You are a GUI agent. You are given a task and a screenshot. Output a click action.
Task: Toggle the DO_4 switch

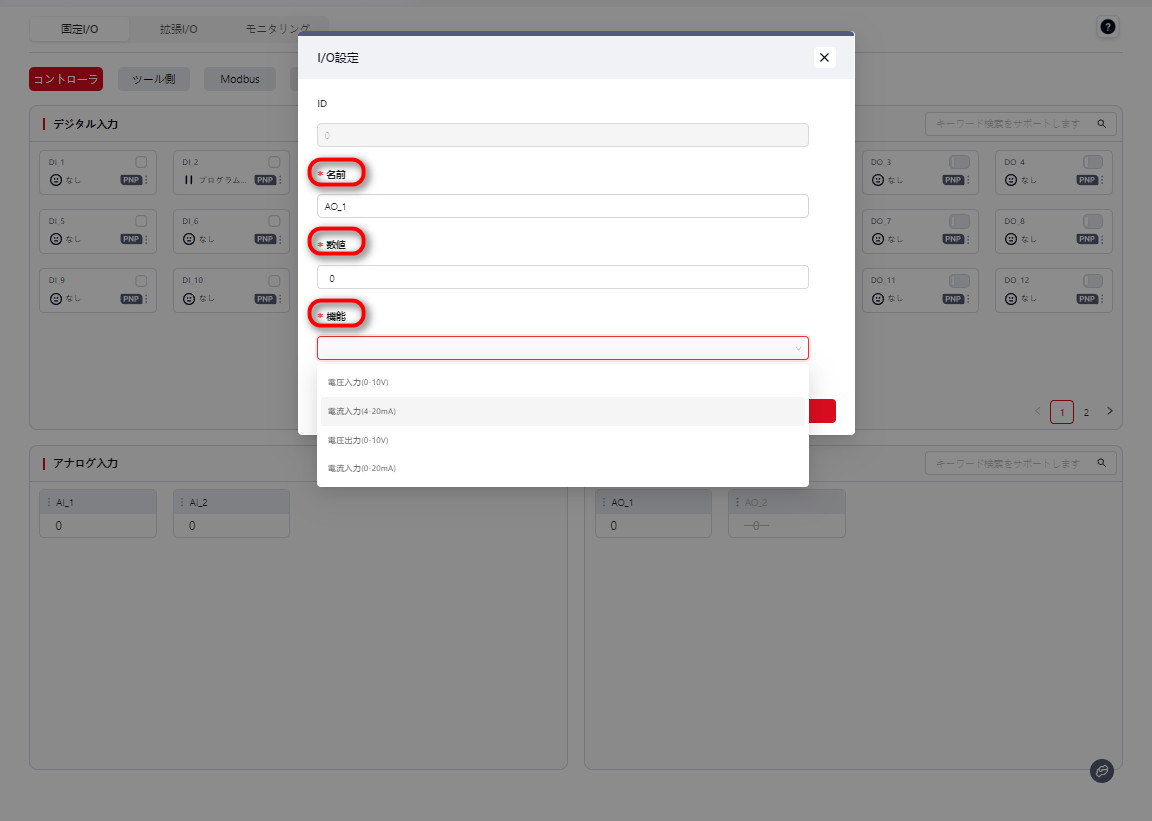pos(1092,162)
